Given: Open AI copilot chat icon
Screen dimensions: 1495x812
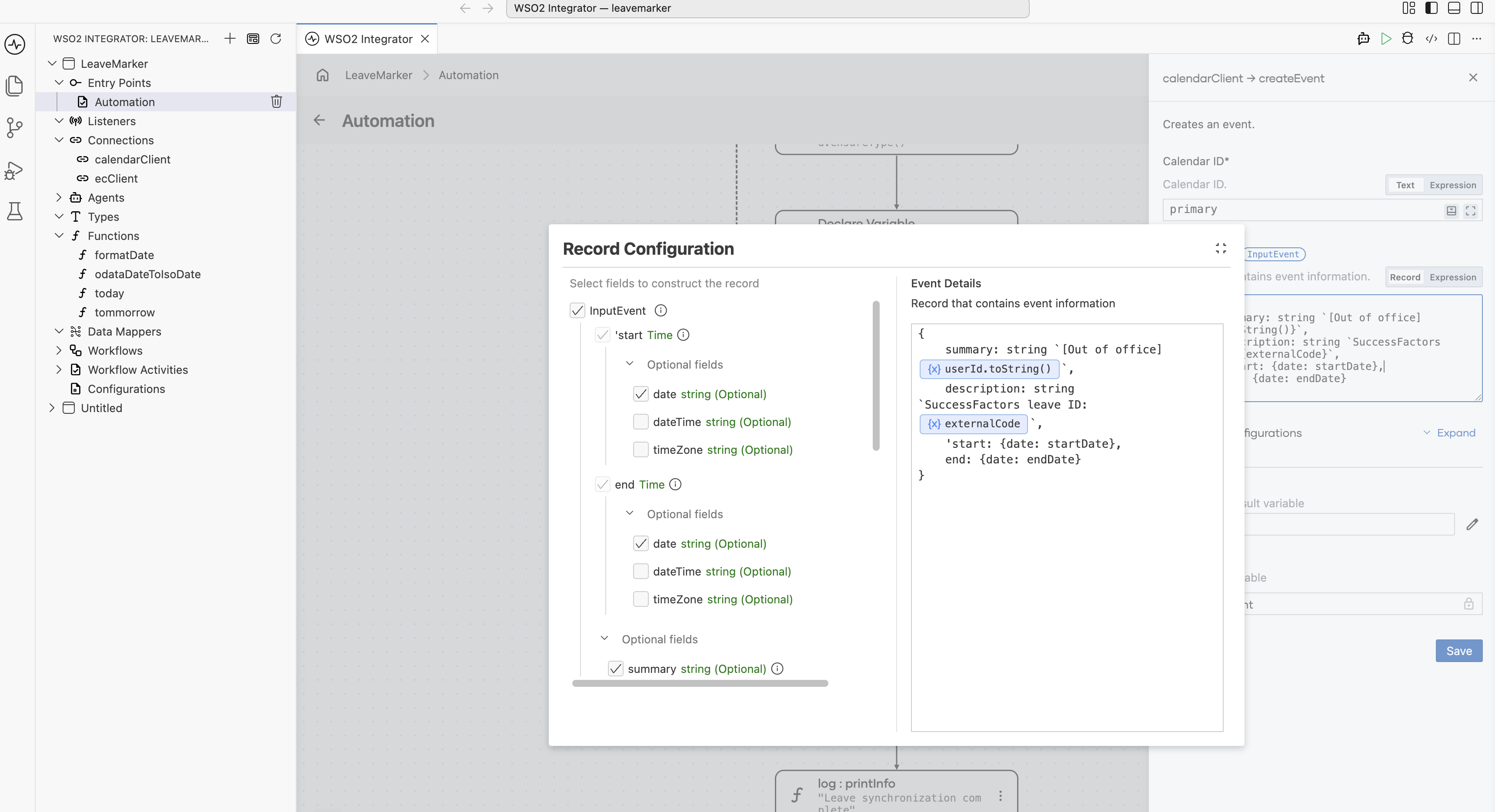Looking at the screenshot, I should (1363, 39).
